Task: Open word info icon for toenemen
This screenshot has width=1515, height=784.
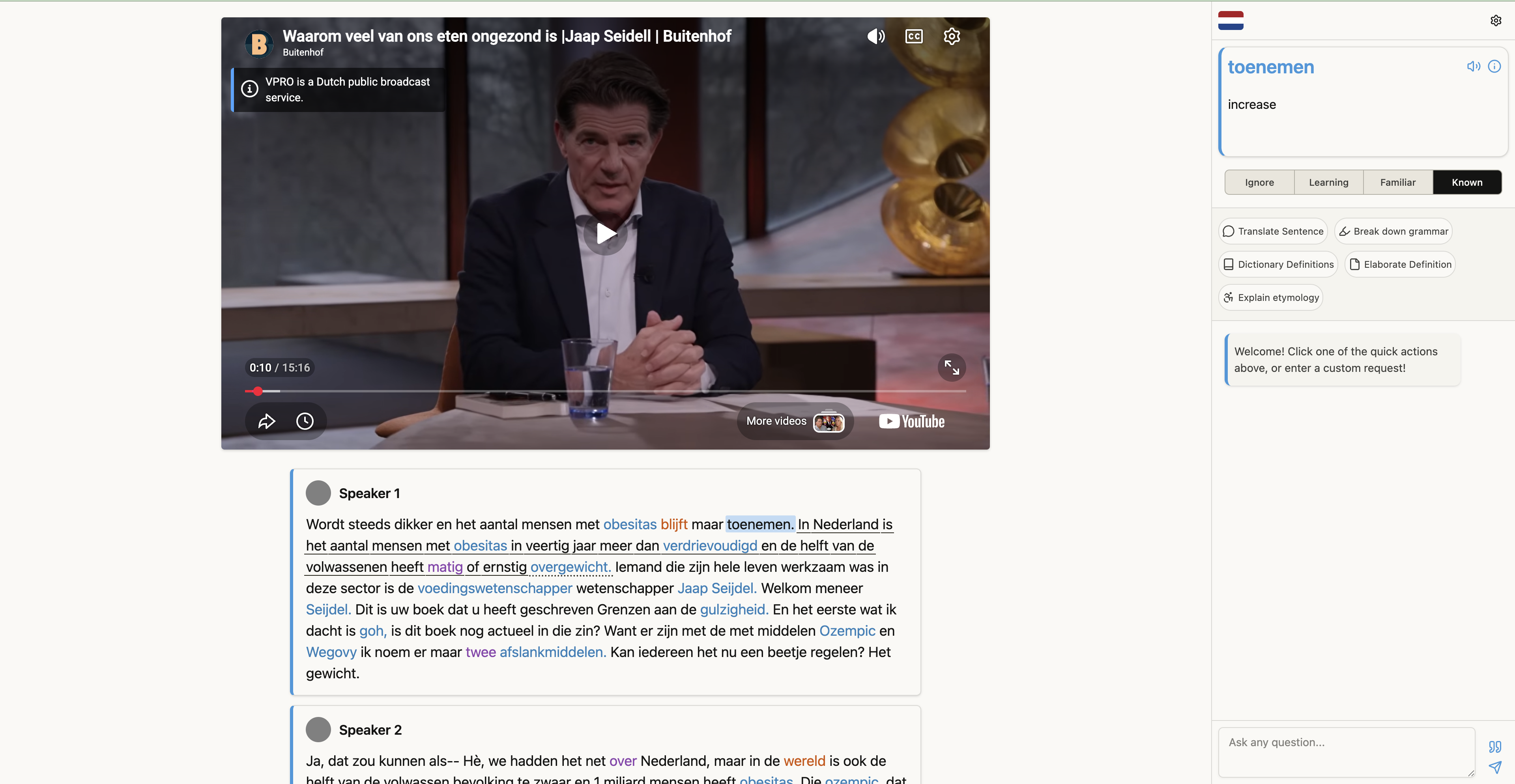Action: click(x=1494, y=66)
